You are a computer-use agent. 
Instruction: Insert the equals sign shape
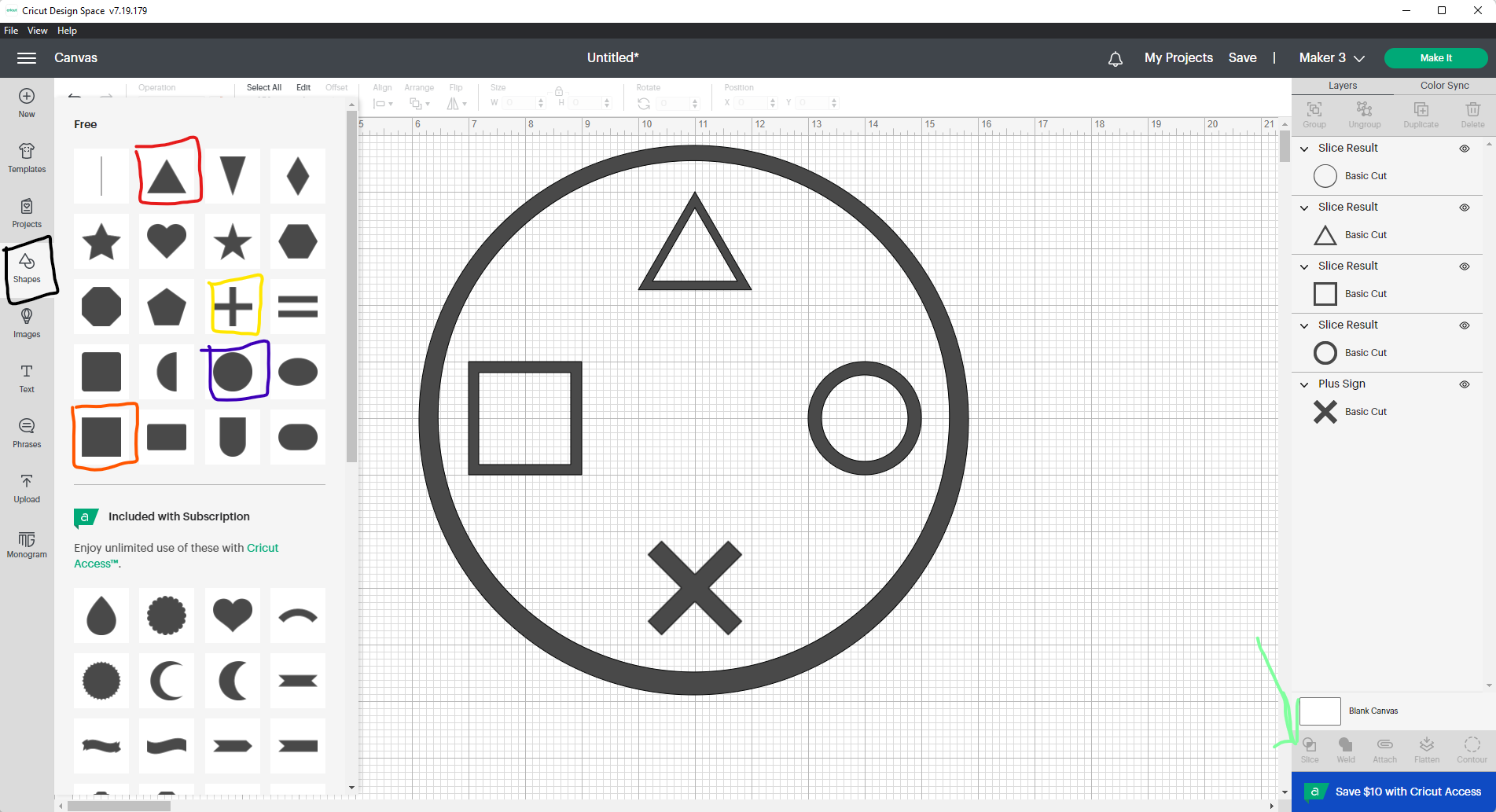click(x=298, y=306)
